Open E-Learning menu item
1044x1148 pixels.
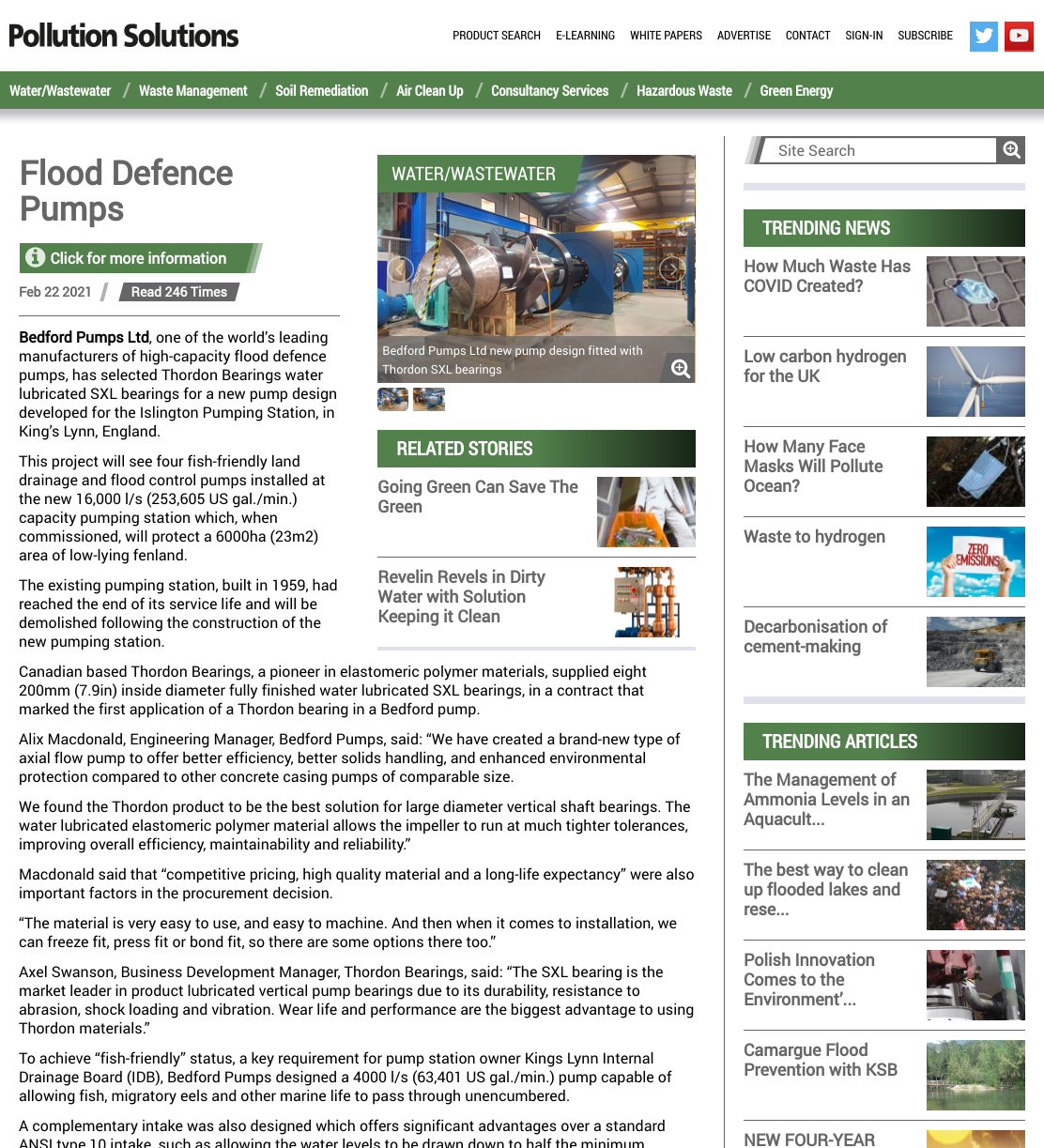coord(585,36)
